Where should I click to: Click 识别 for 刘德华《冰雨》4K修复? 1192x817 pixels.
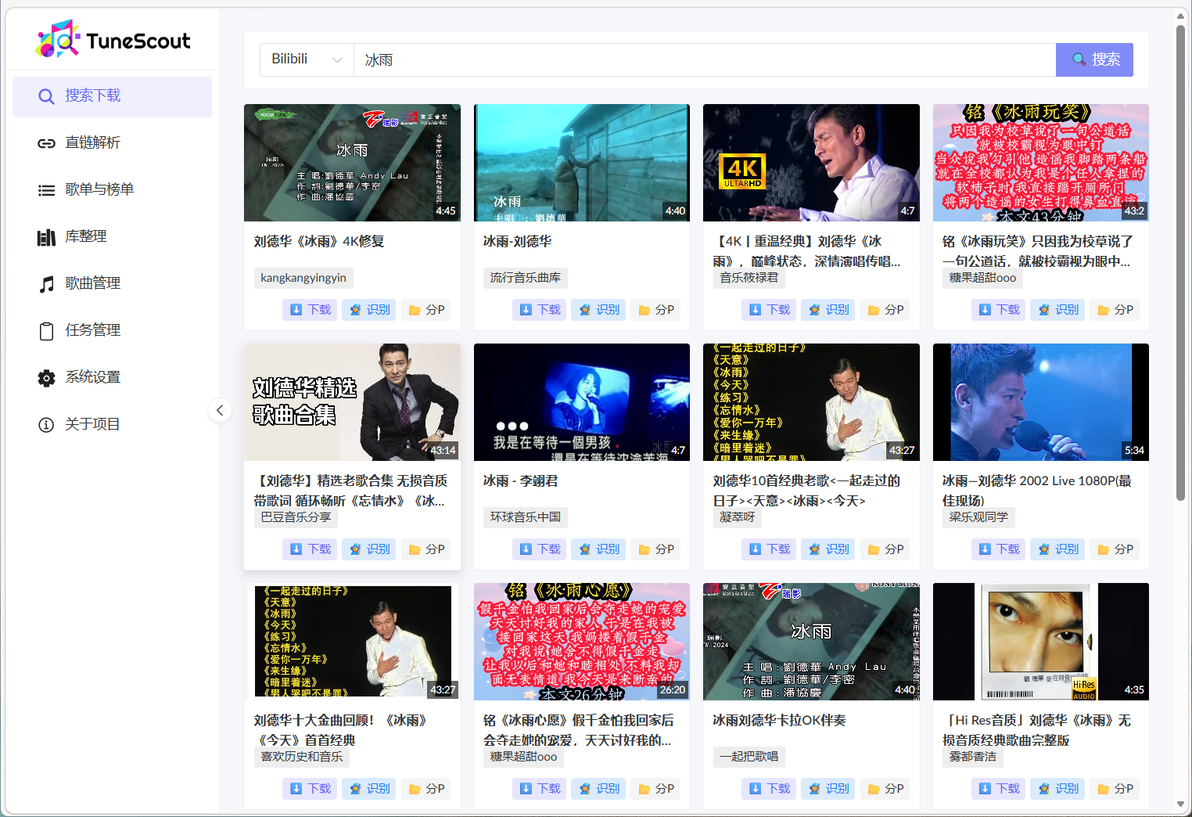(369, 309)
